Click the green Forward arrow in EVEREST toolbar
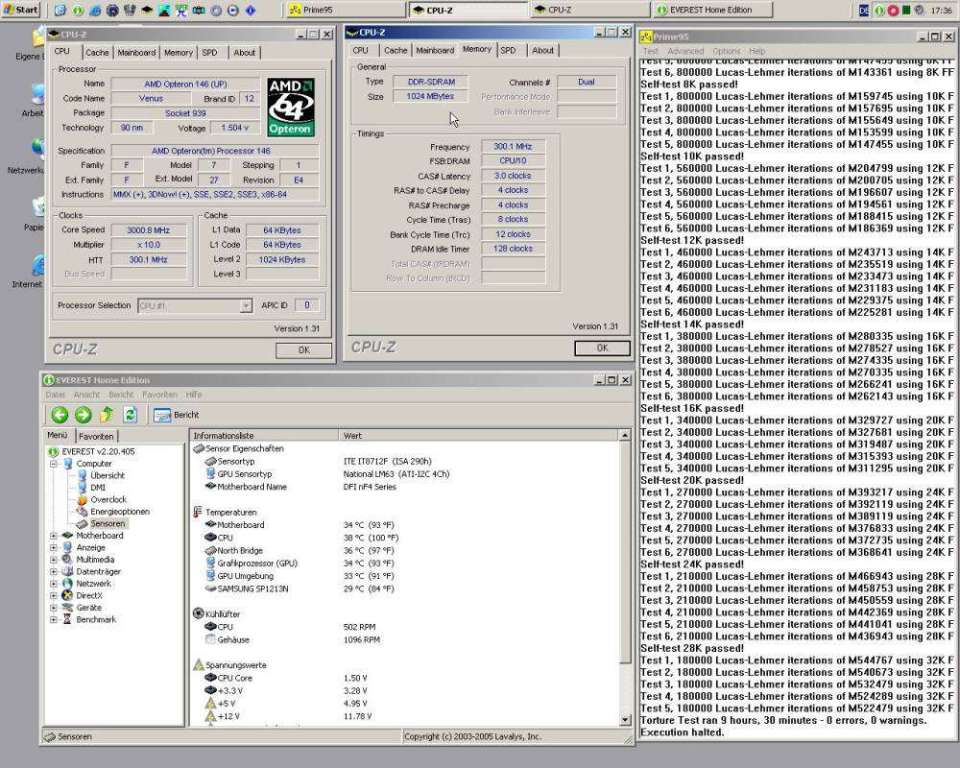 click(x=83, y=415)
